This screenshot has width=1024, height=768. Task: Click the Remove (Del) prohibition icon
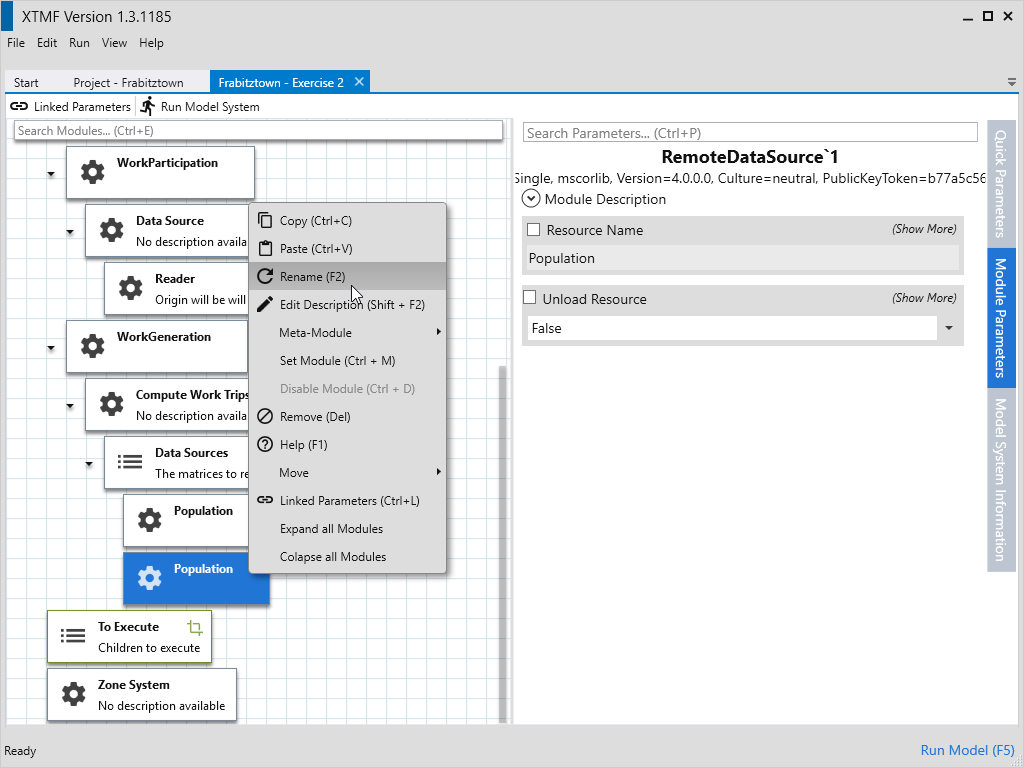tap(265, 417)
